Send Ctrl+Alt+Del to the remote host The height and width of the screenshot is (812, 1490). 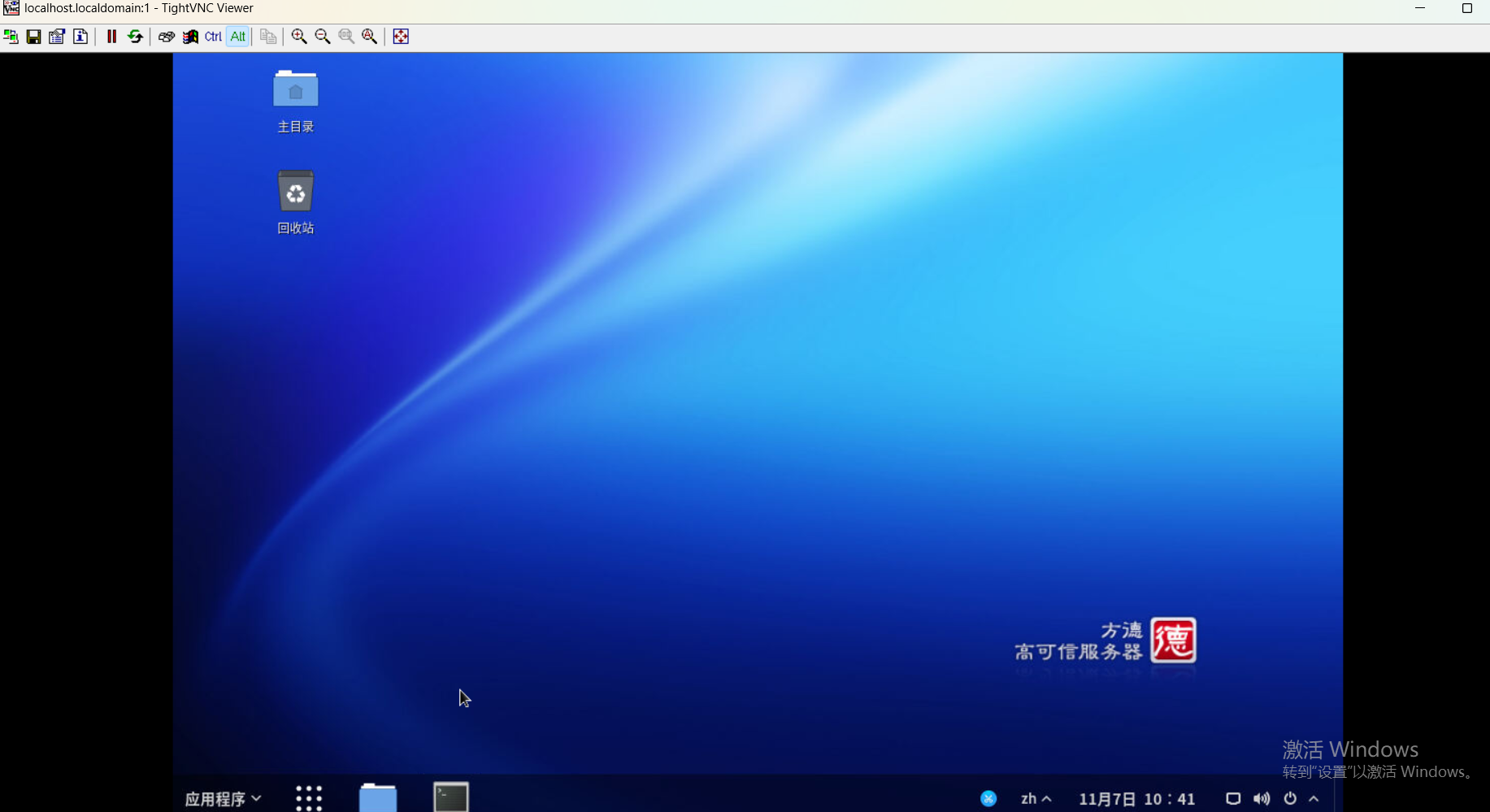[166, 36]
